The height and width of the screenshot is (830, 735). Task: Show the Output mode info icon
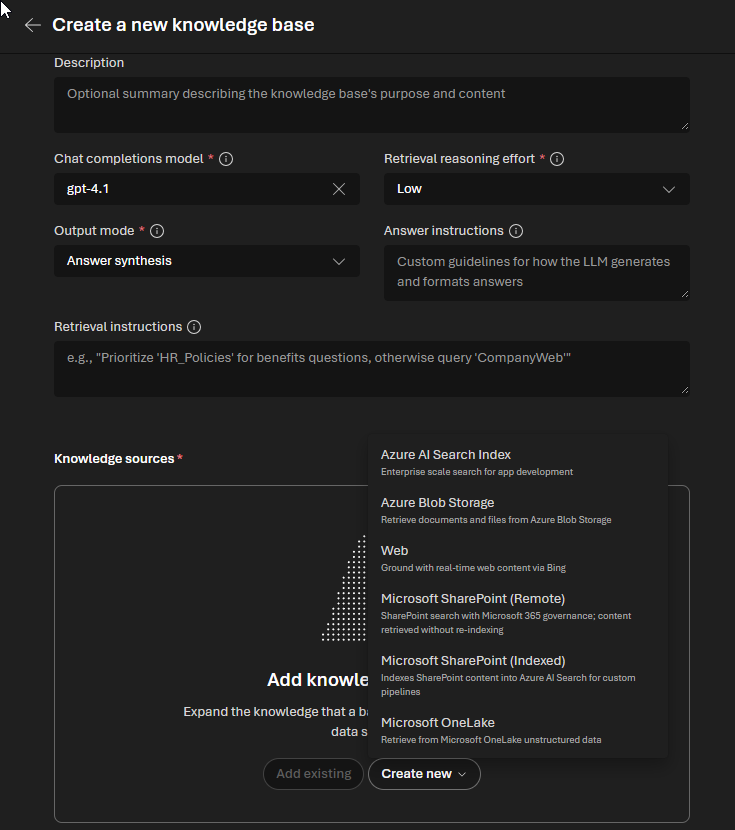[x=157, y=231]
